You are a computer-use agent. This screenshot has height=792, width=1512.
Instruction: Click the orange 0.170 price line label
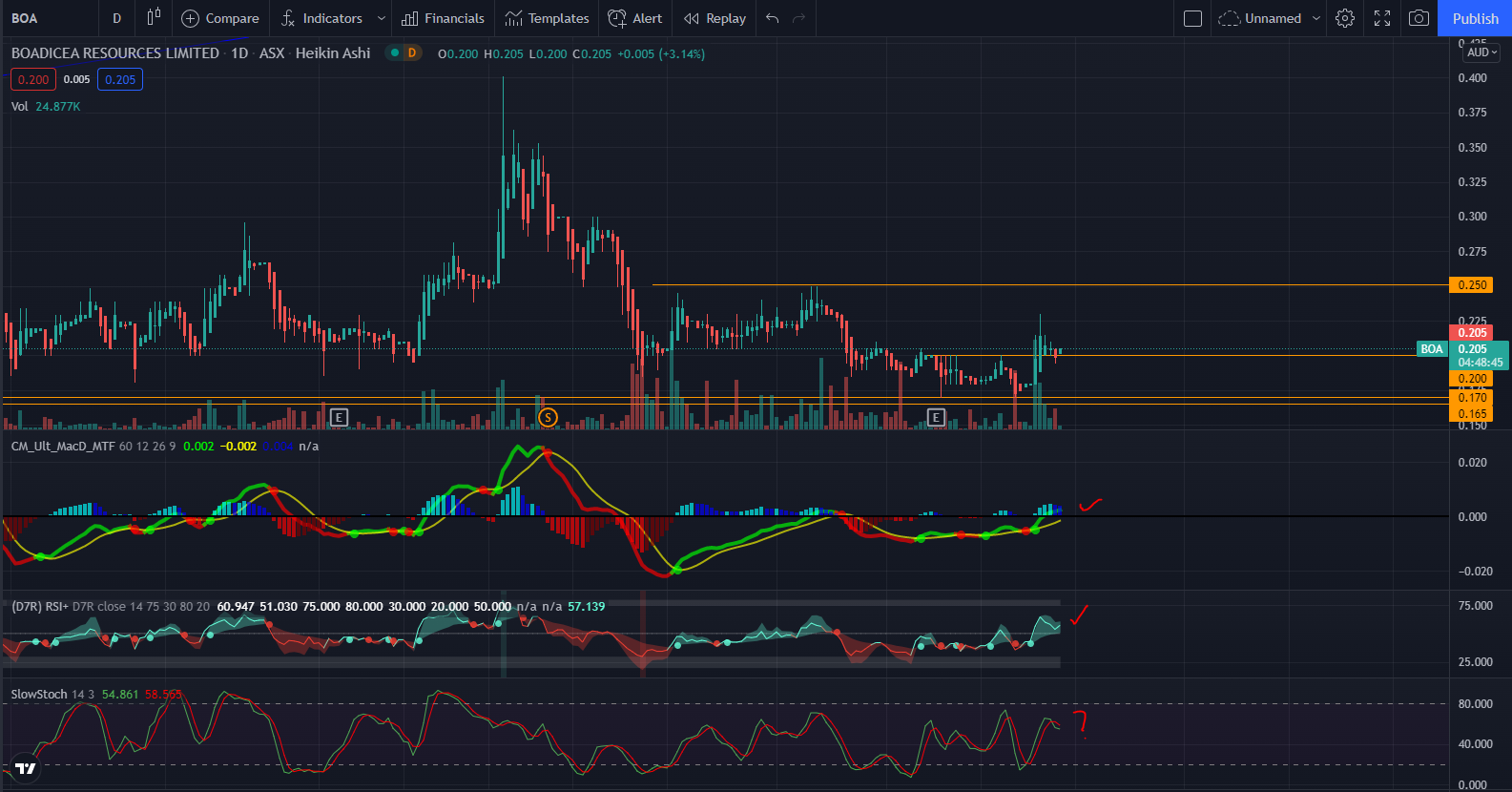[x=1471, y=398]
